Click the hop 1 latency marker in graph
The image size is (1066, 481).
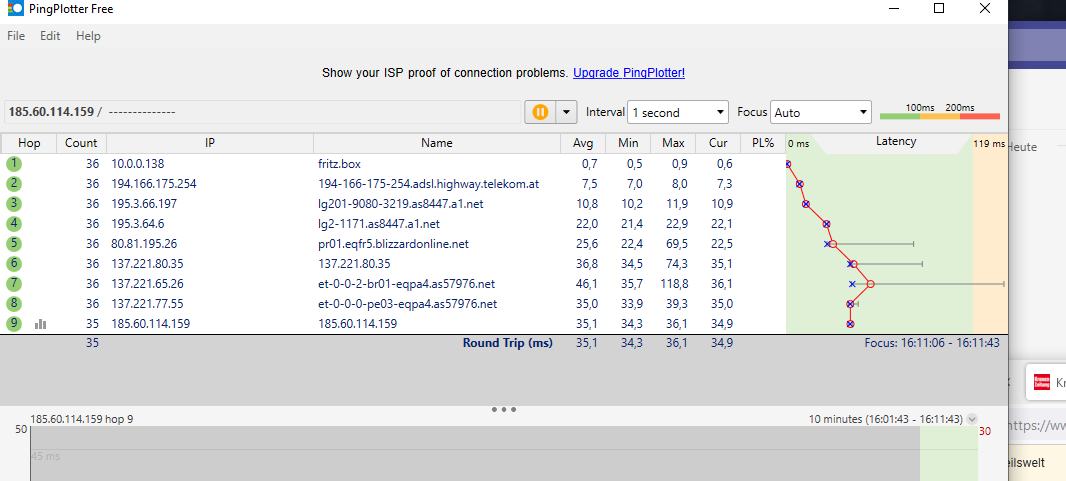point(788,164)
